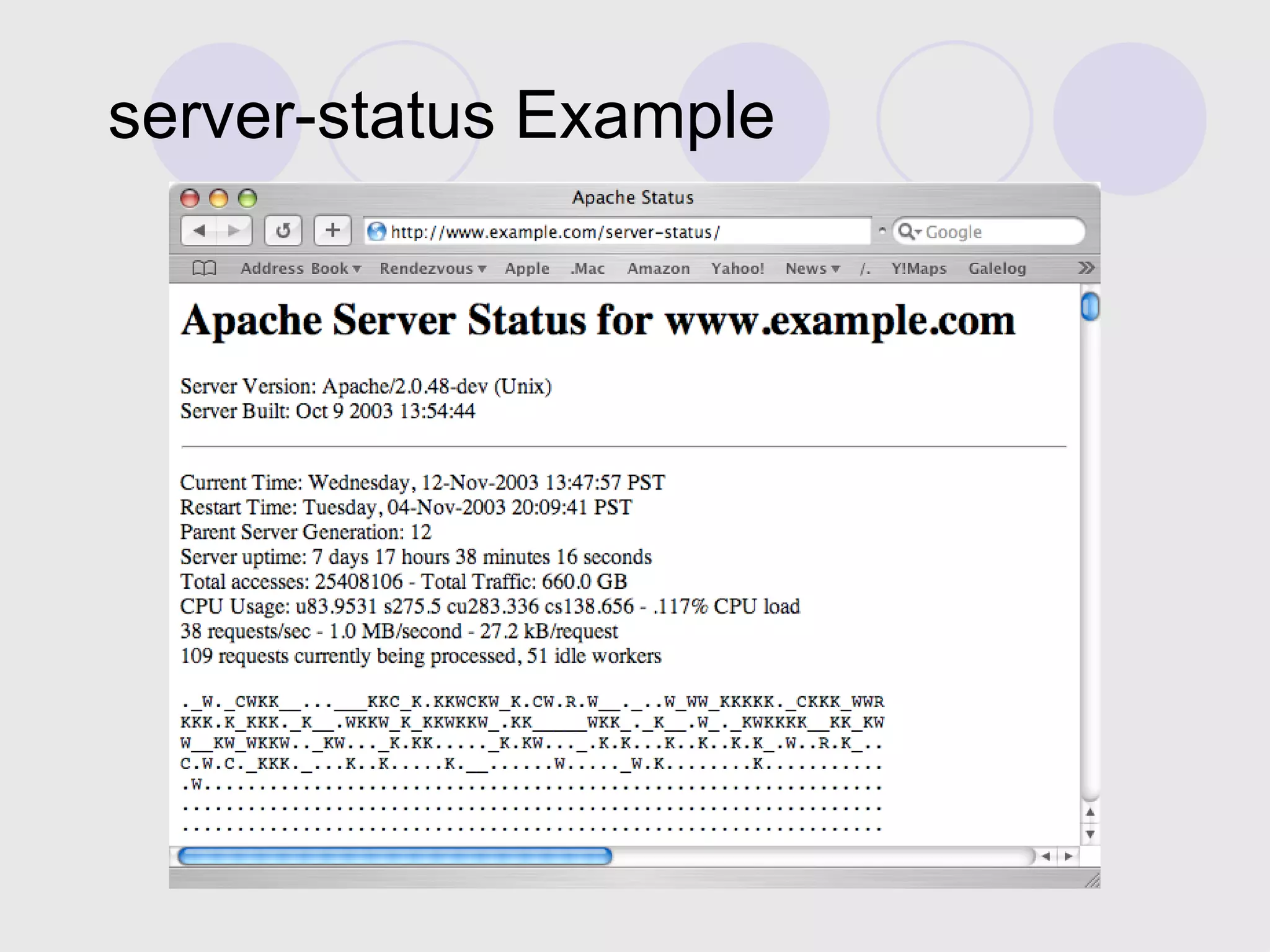This screenshot has height=952, width=1270.
Task: Click the vertical scroll up arrow
Action: point(1090,812)
